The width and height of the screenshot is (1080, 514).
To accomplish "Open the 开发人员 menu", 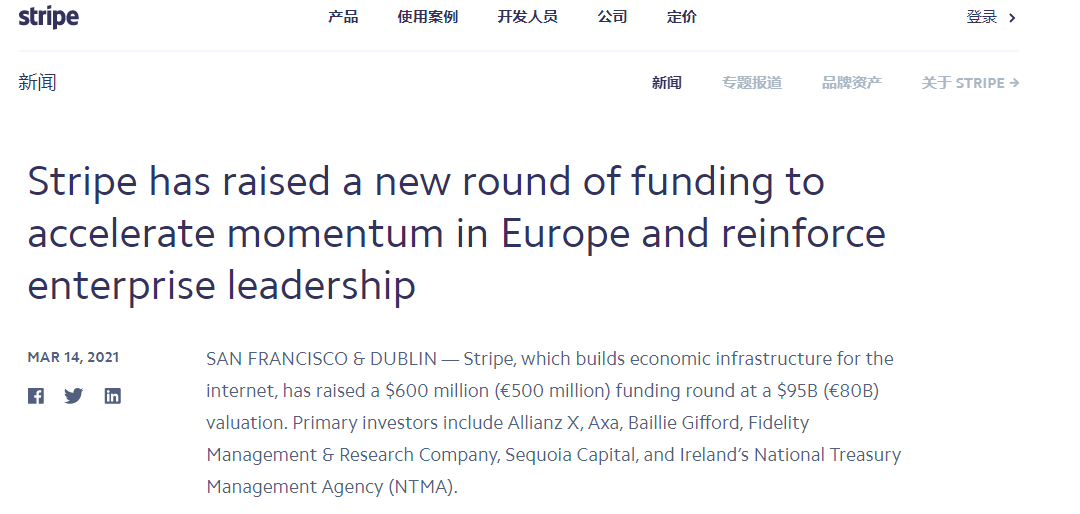I will (527, 17).
